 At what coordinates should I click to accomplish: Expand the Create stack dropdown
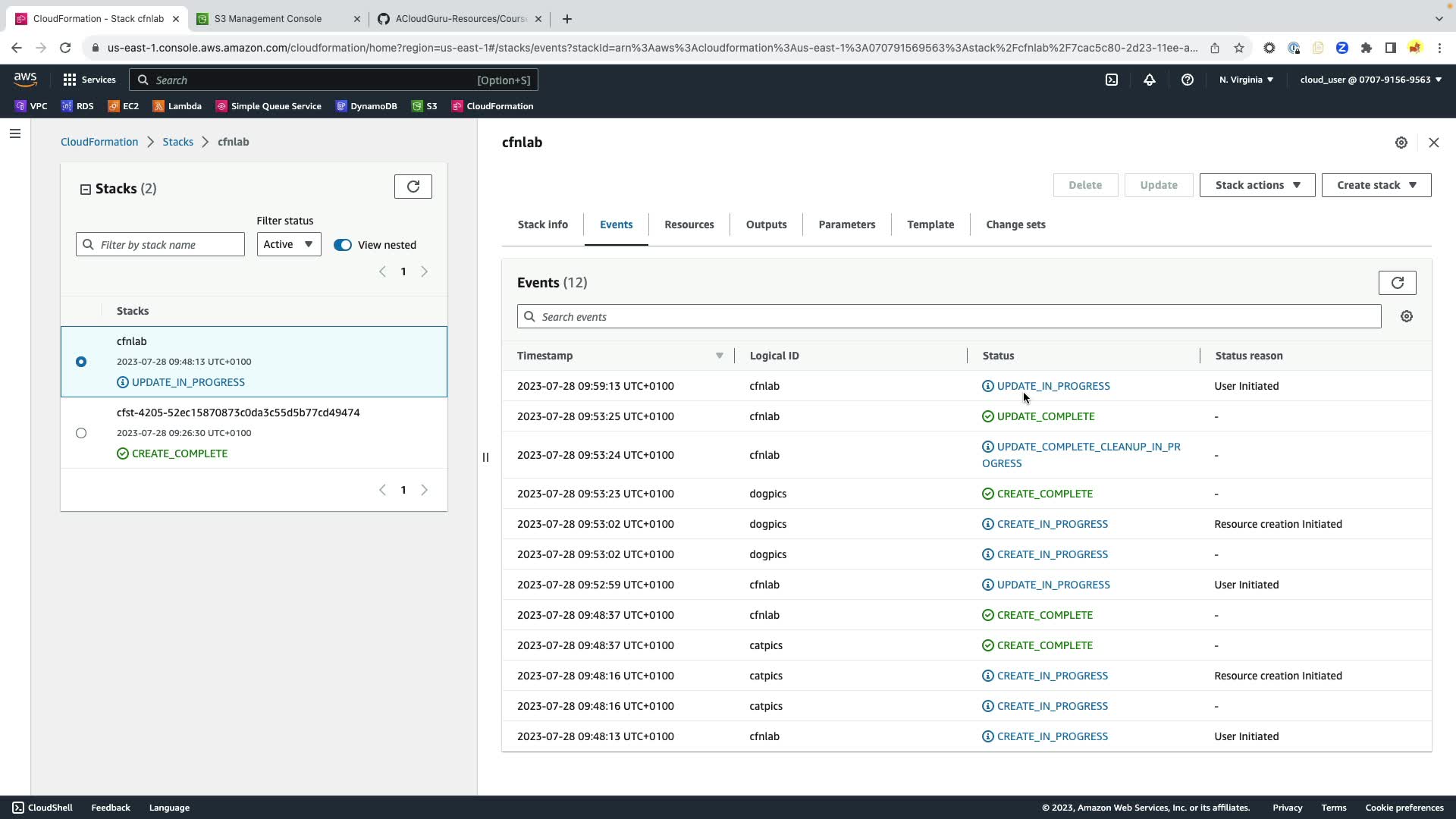[x=1376, y=185]
